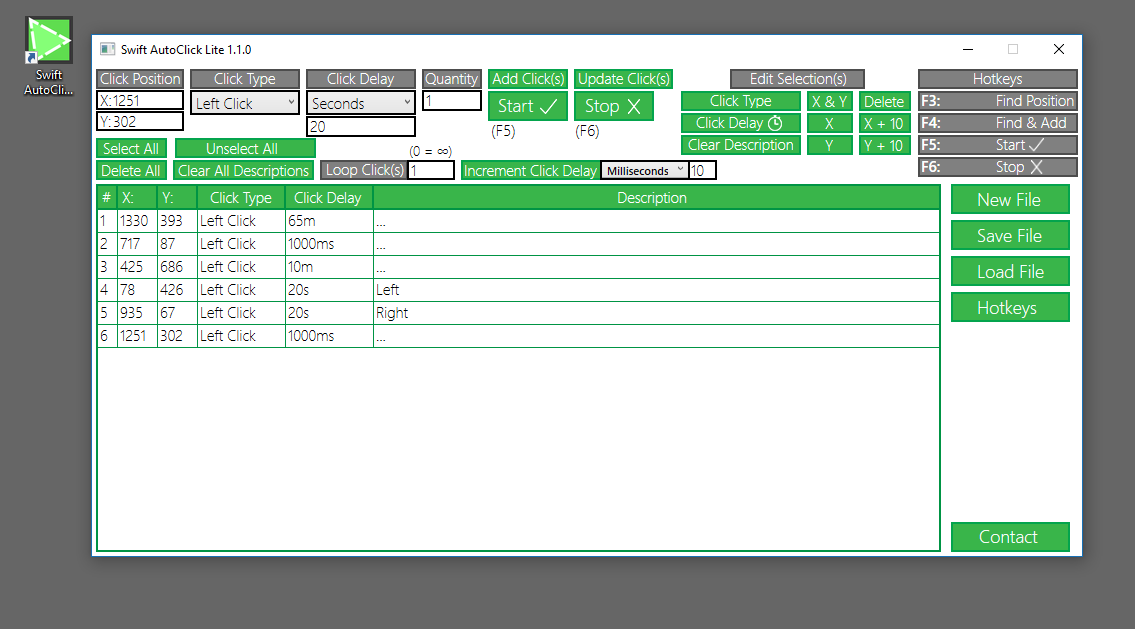This screenshot has width=1135, height=629.
Task: Create a new file with New File
Action: click(x=1010, y=199)
